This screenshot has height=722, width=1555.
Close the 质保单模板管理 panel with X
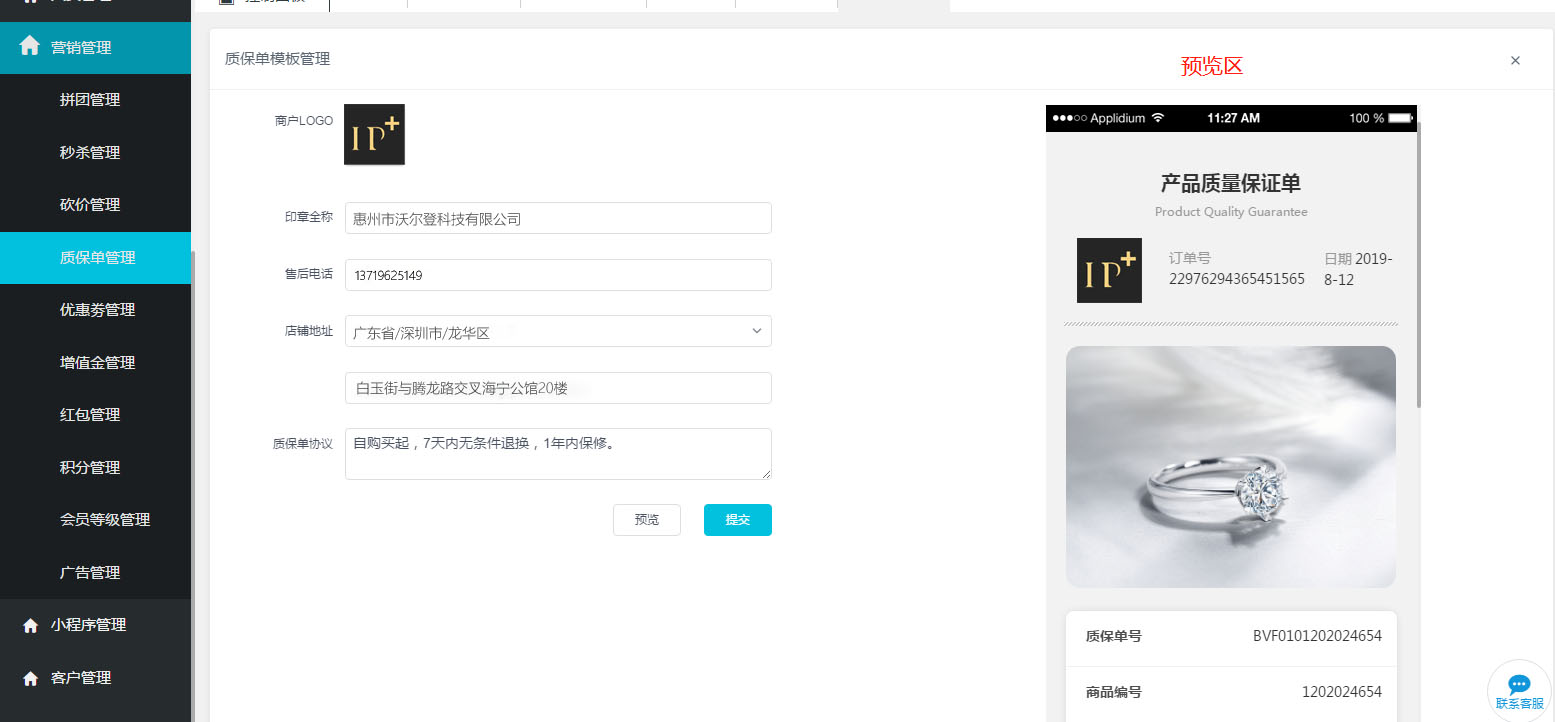(1515, 60)
